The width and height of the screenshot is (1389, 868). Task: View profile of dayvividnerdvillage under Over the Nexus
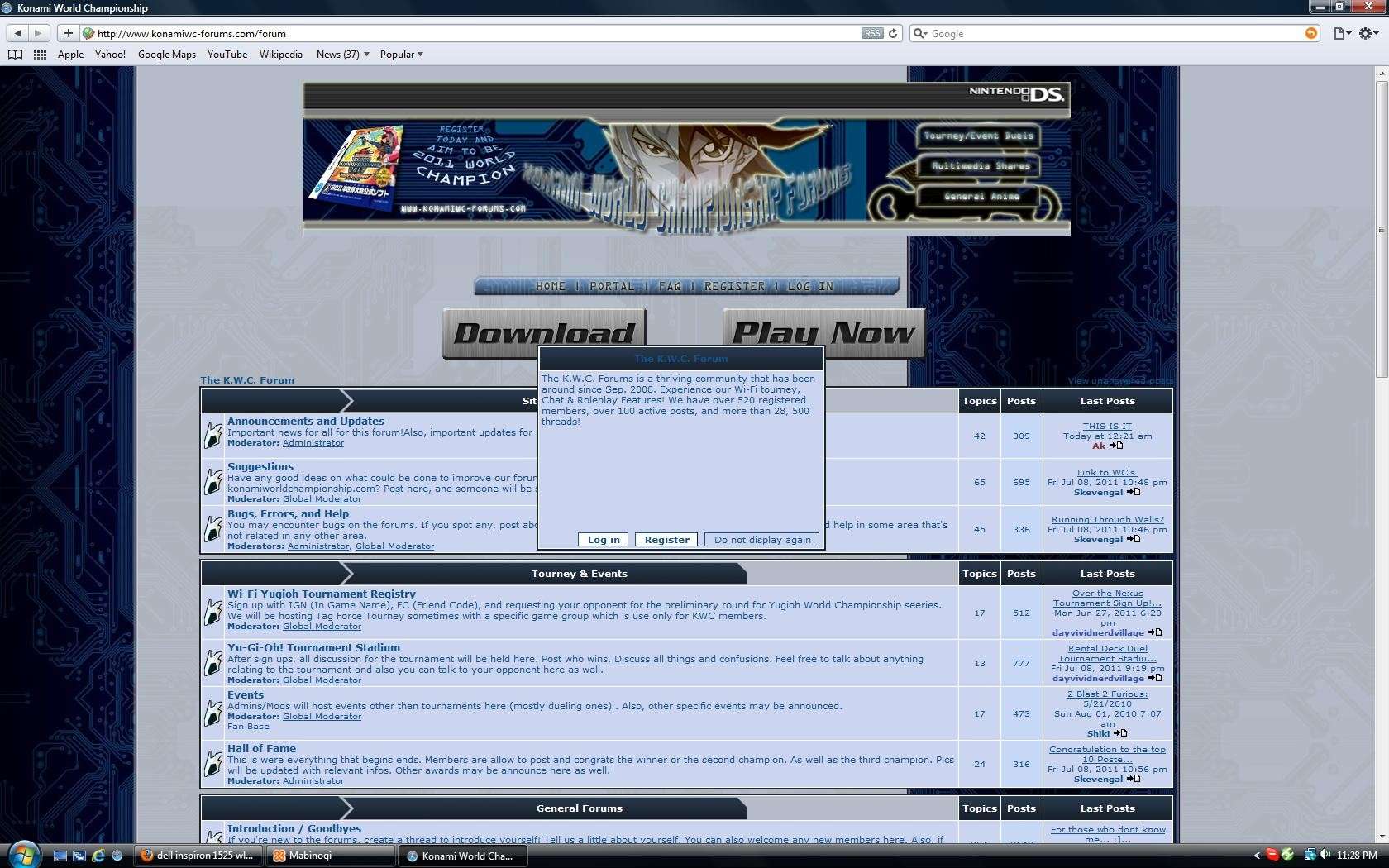click(1098, 632)
